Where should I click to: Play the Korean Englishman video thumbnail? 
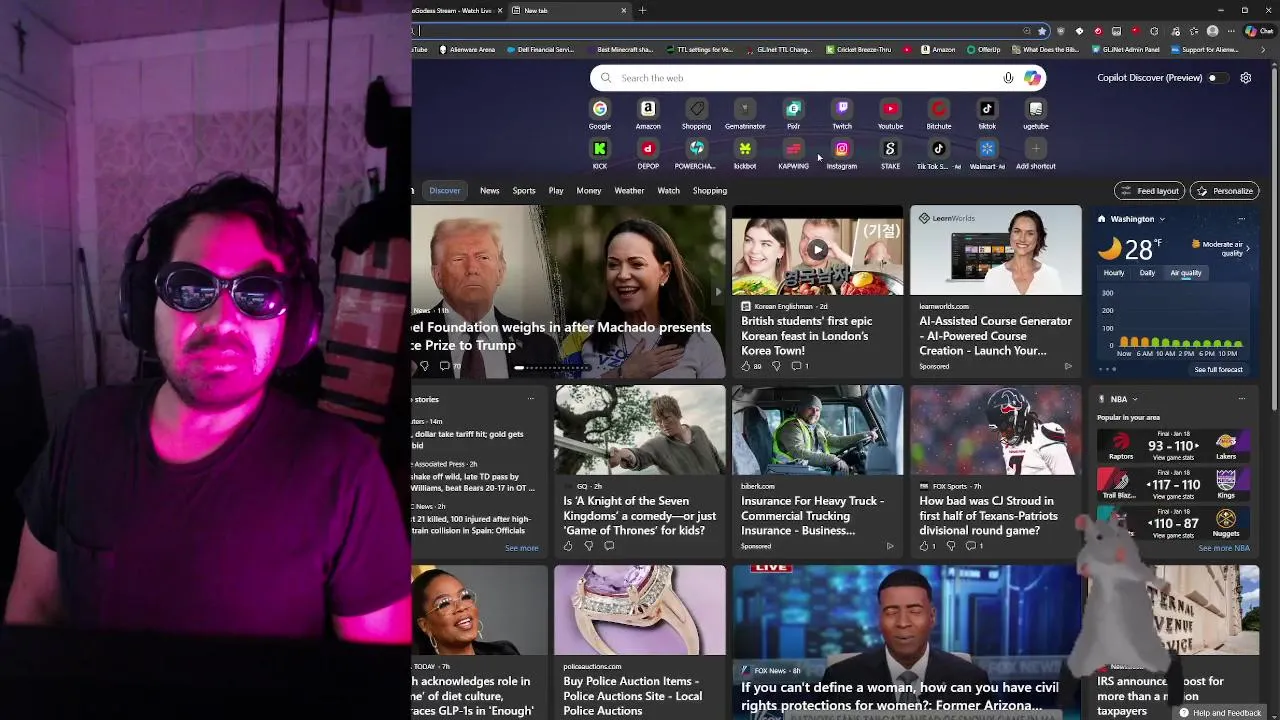(817, 250)
